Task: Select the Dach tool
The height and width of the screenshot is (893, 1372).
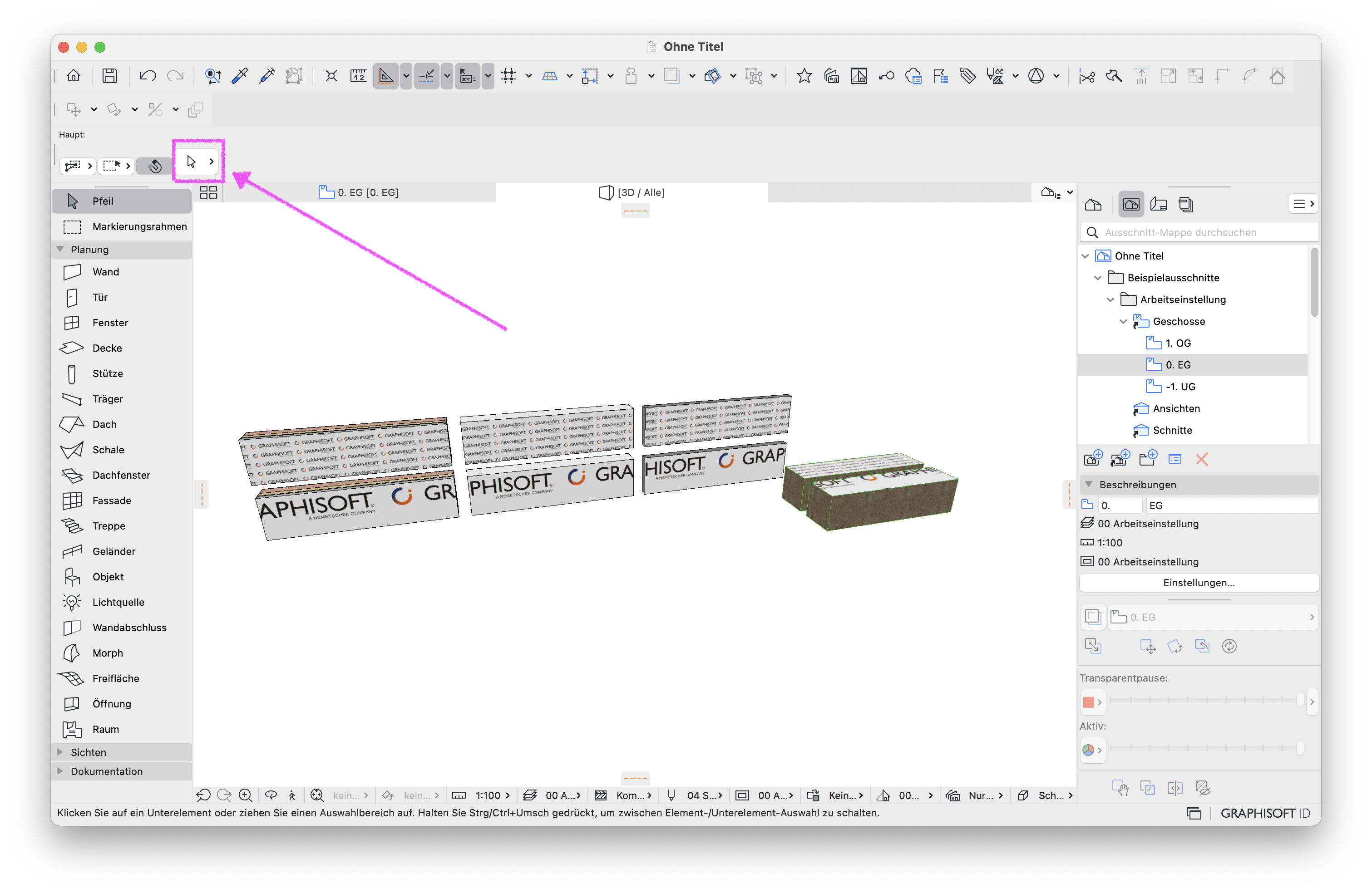Action: (x=122, y=424)
